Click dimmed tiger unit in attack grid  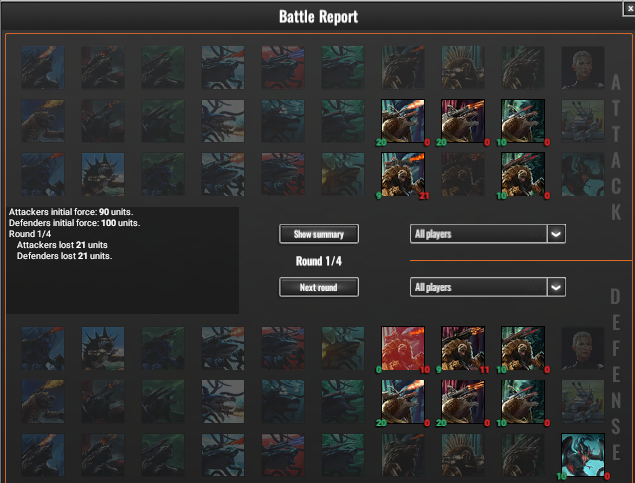pos(43,121)
